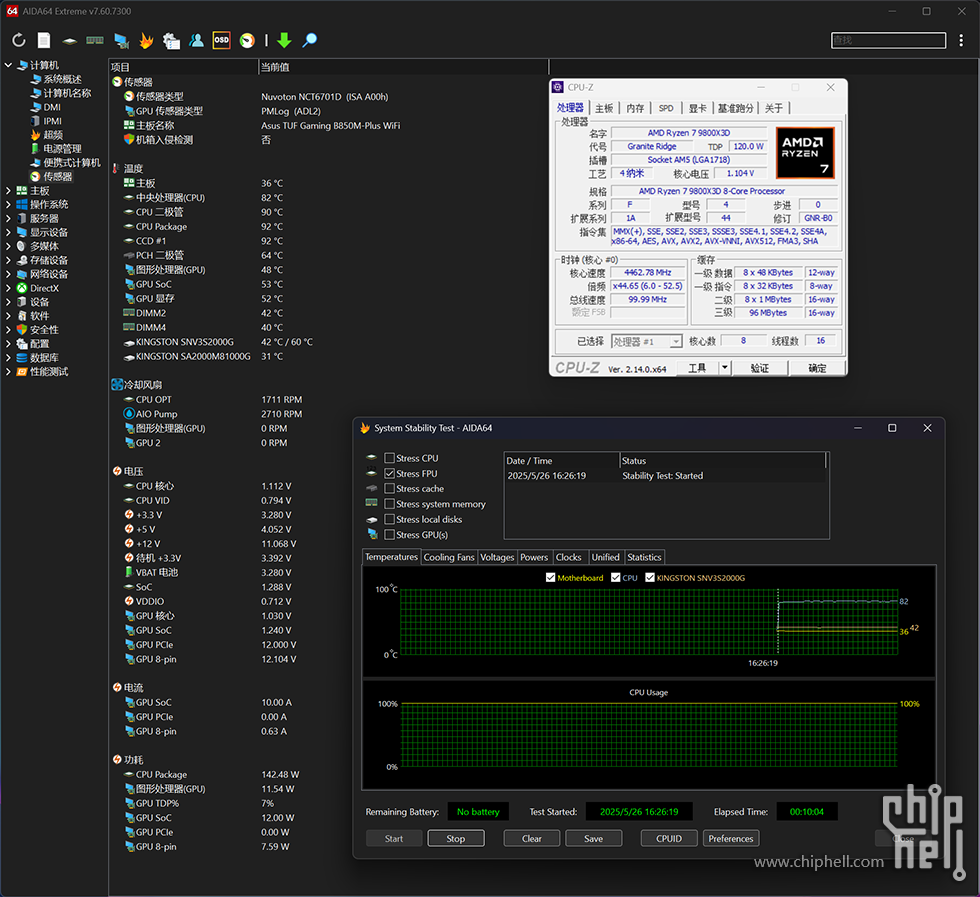Enable the Stress system memory checkbox

389,504
